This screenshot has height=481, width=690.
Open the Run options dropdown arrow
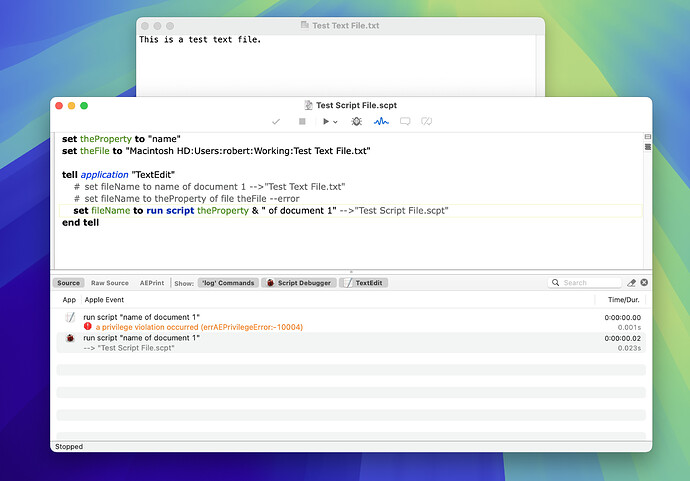point(335,122)
